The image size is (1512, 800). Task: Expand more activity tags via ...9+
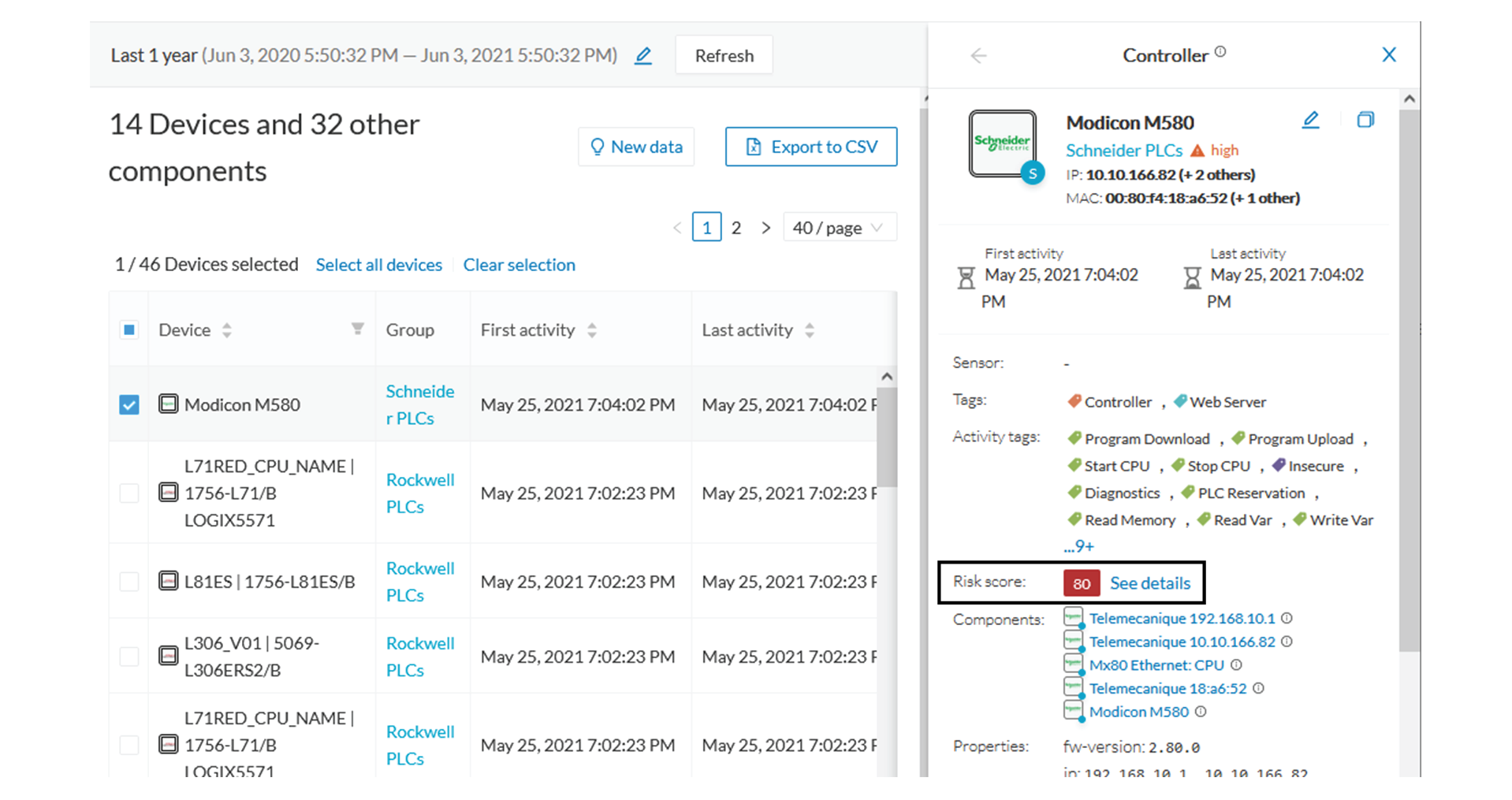click(x=1078, y=545)
